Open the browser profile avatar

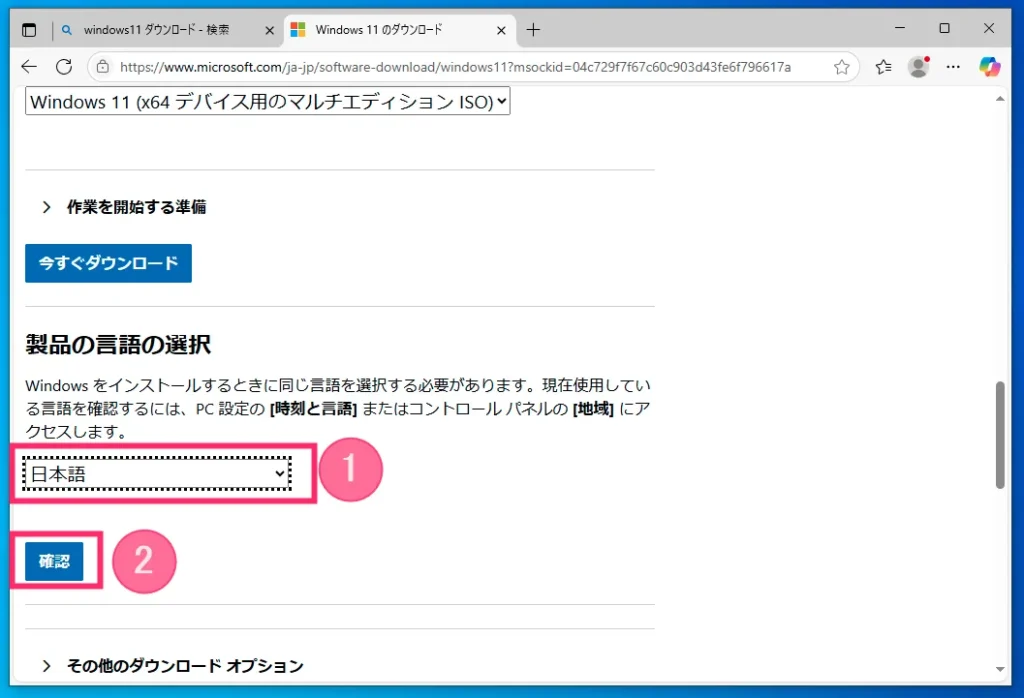(x=918, y=67)
